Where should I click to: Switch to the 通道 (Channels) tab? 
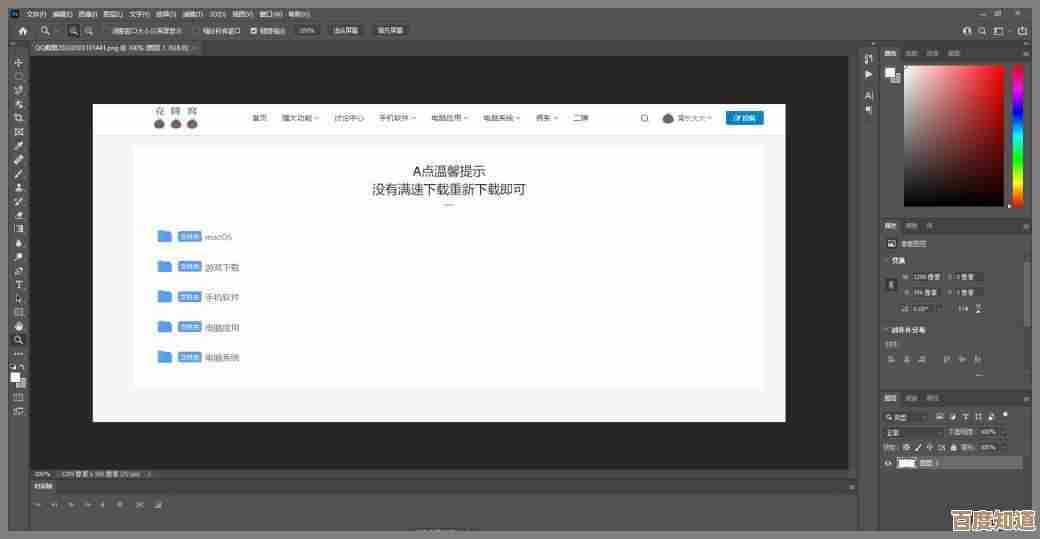pos(911,398)
